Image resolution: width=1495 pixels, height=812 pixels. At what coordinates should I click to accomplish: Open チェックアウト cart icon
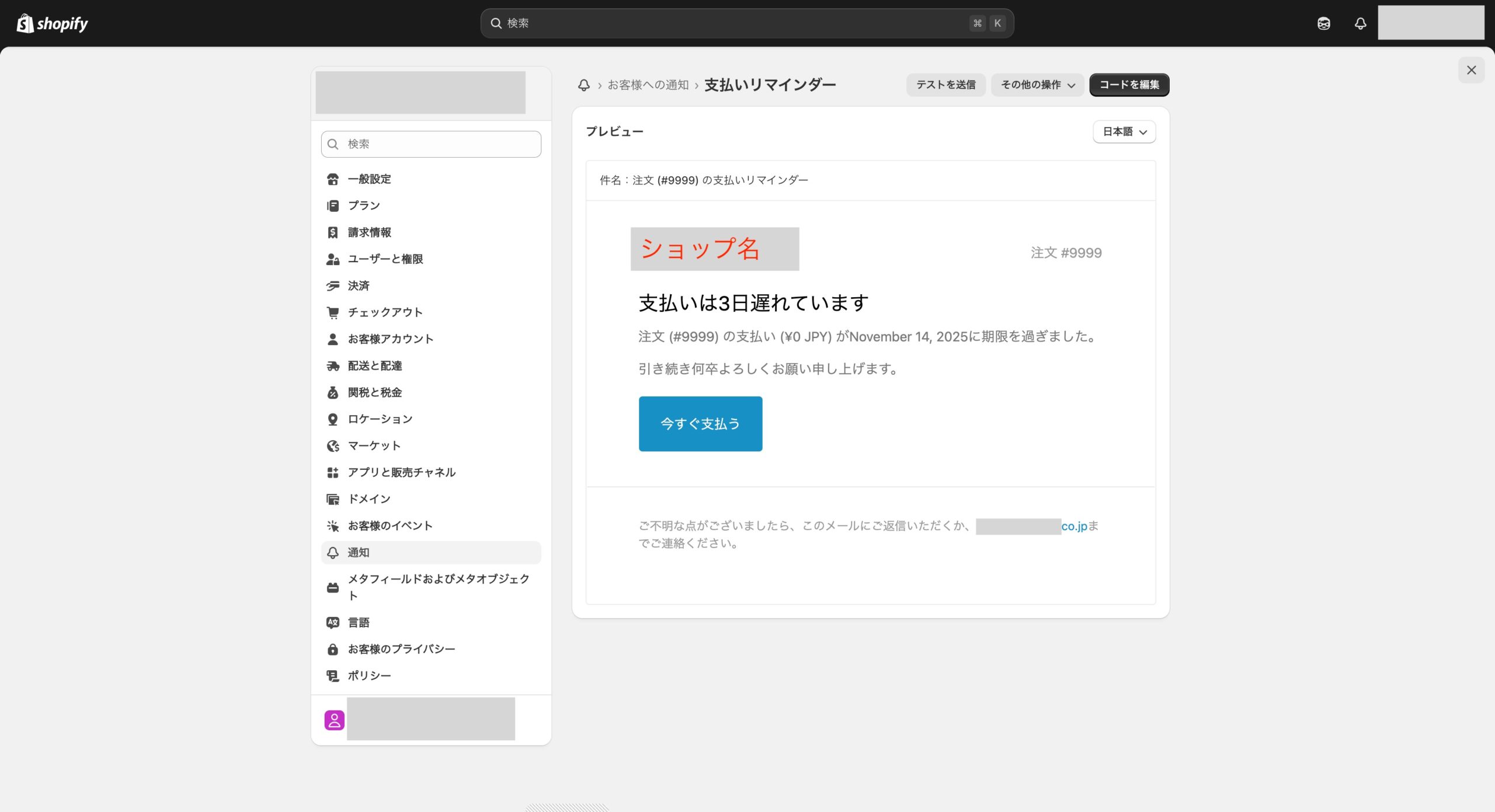[x=333, y=312]
